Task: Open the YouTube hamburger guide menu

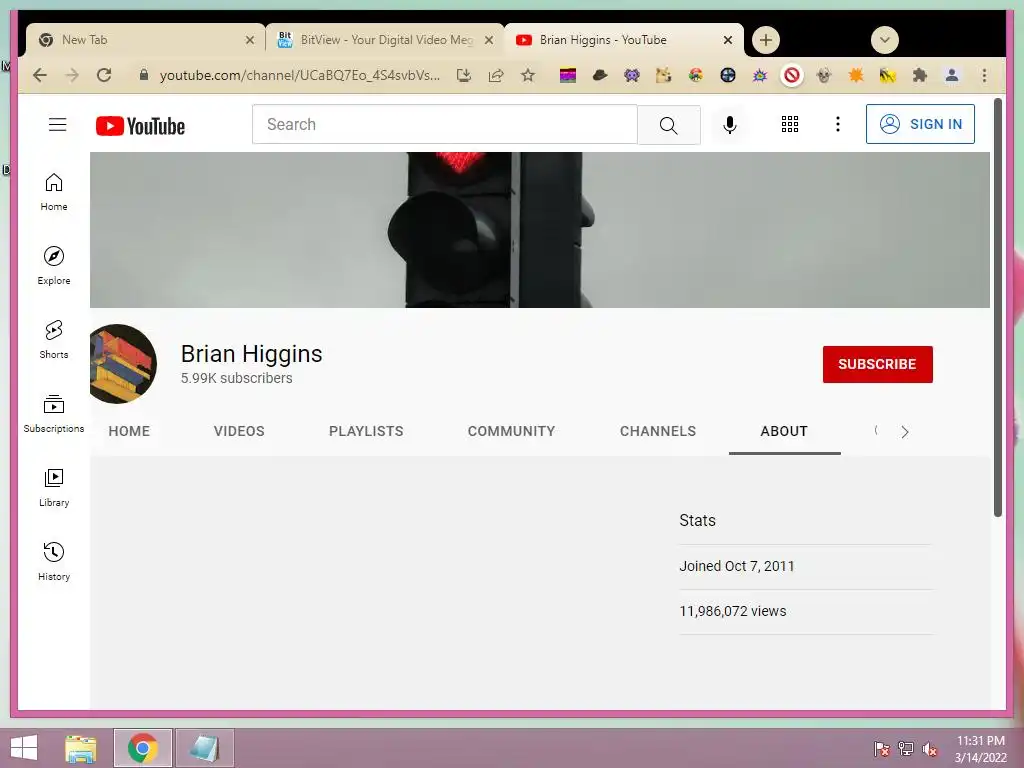Action: pos(57,124)
